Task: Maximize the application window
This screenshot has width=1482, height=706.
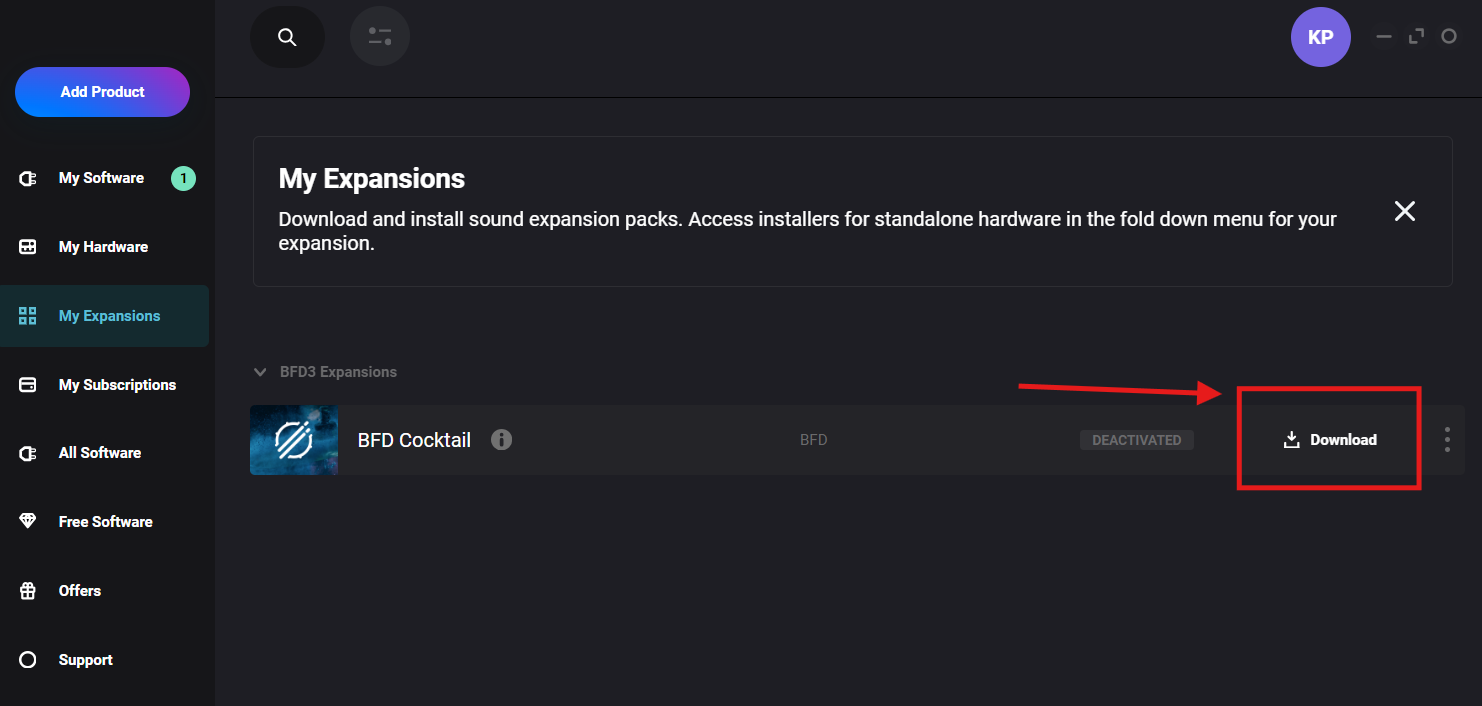Action: pyautogui.click(x=1416, y=37)
